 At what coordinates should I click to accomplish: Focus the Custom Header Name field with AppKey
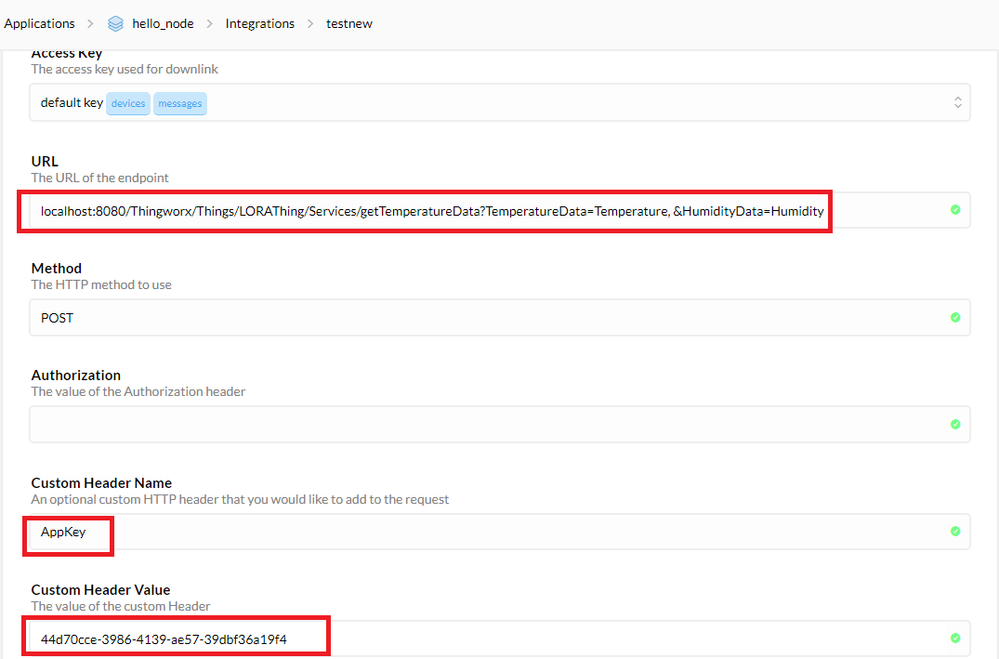500,532
